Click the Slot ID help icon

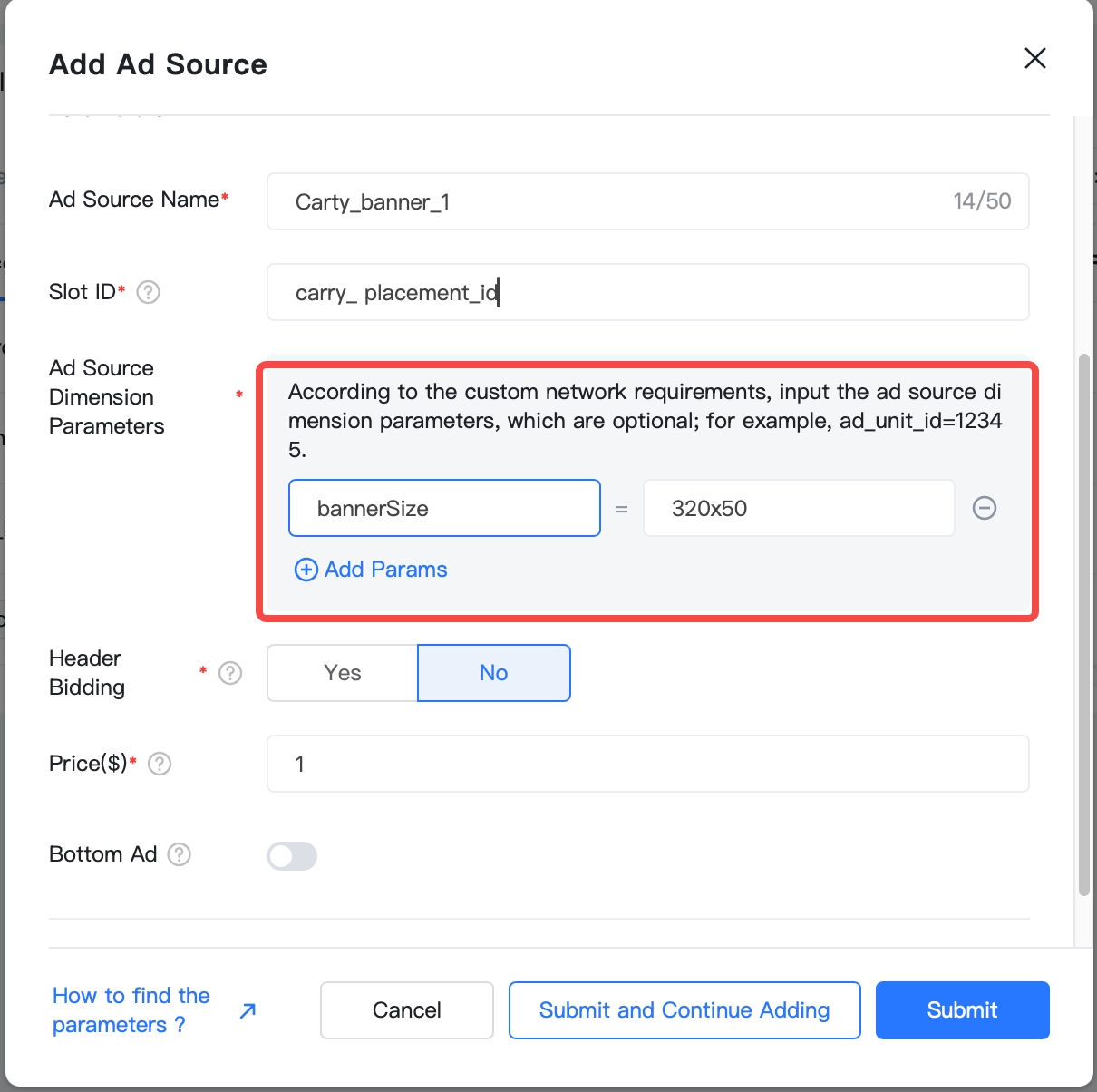pos(148,292)
